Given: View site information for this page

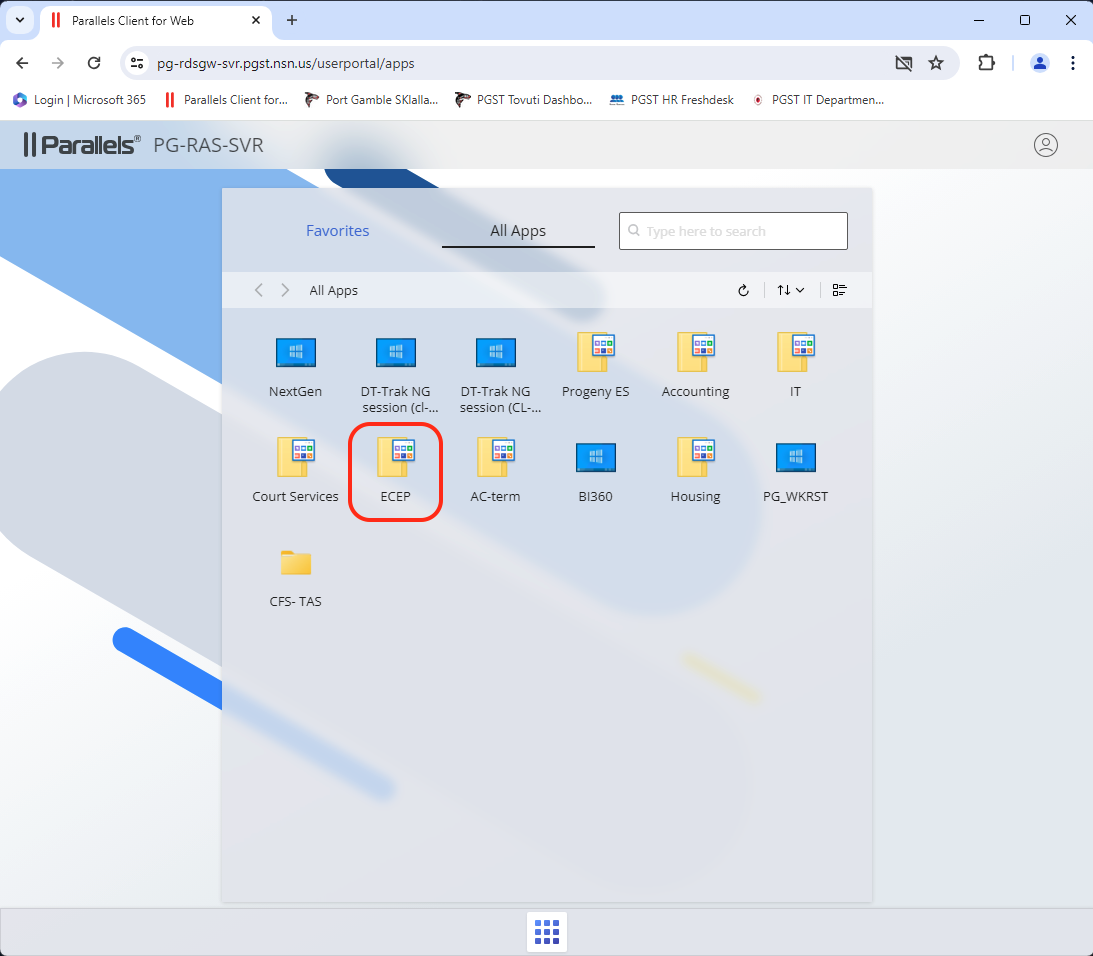Looking at the screenshot, I should click(137, 63).
